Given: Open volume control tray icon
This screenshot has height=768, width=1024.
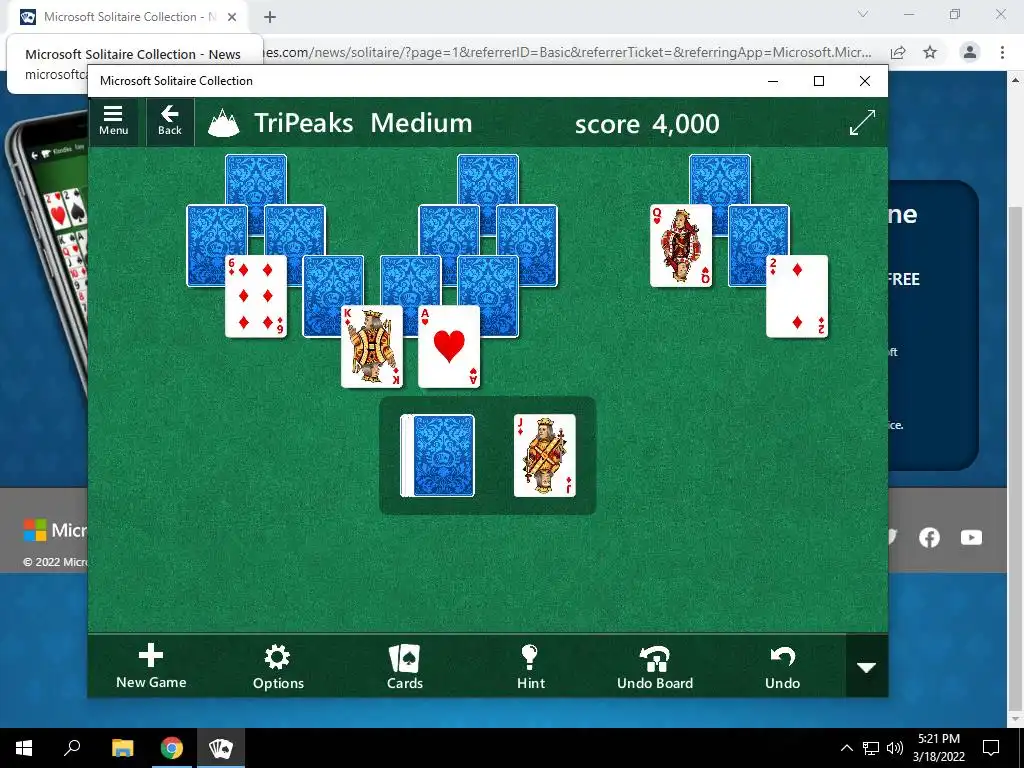Looking at the screenshot, I should click(x=895, y=748).
